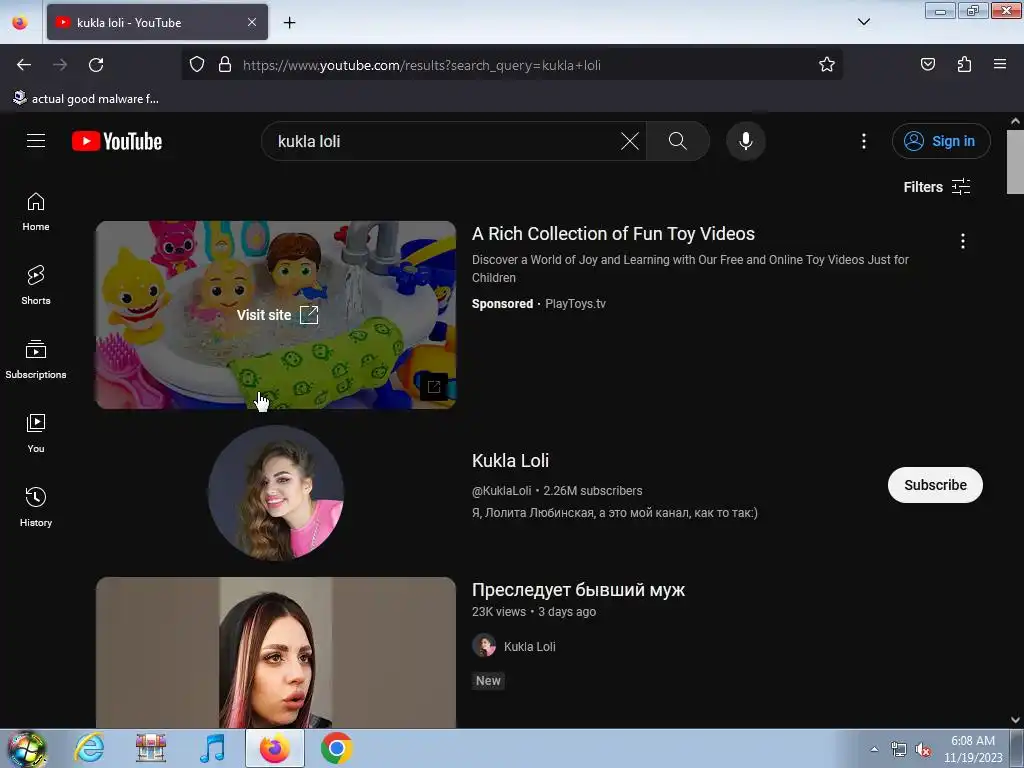Viewport: 1024px width, 768px height.
Task: Open the Firefox application menu
Action: tap(1000, 64)
